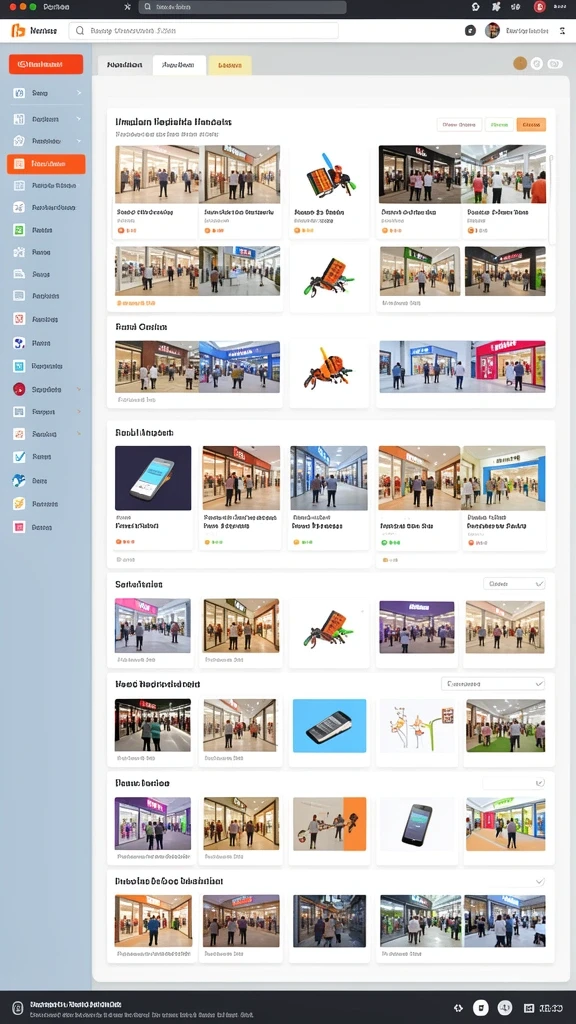576x1024 pixels.
Task: Open the wide dropdown in the fifth section header
Action: pos(493,684)
